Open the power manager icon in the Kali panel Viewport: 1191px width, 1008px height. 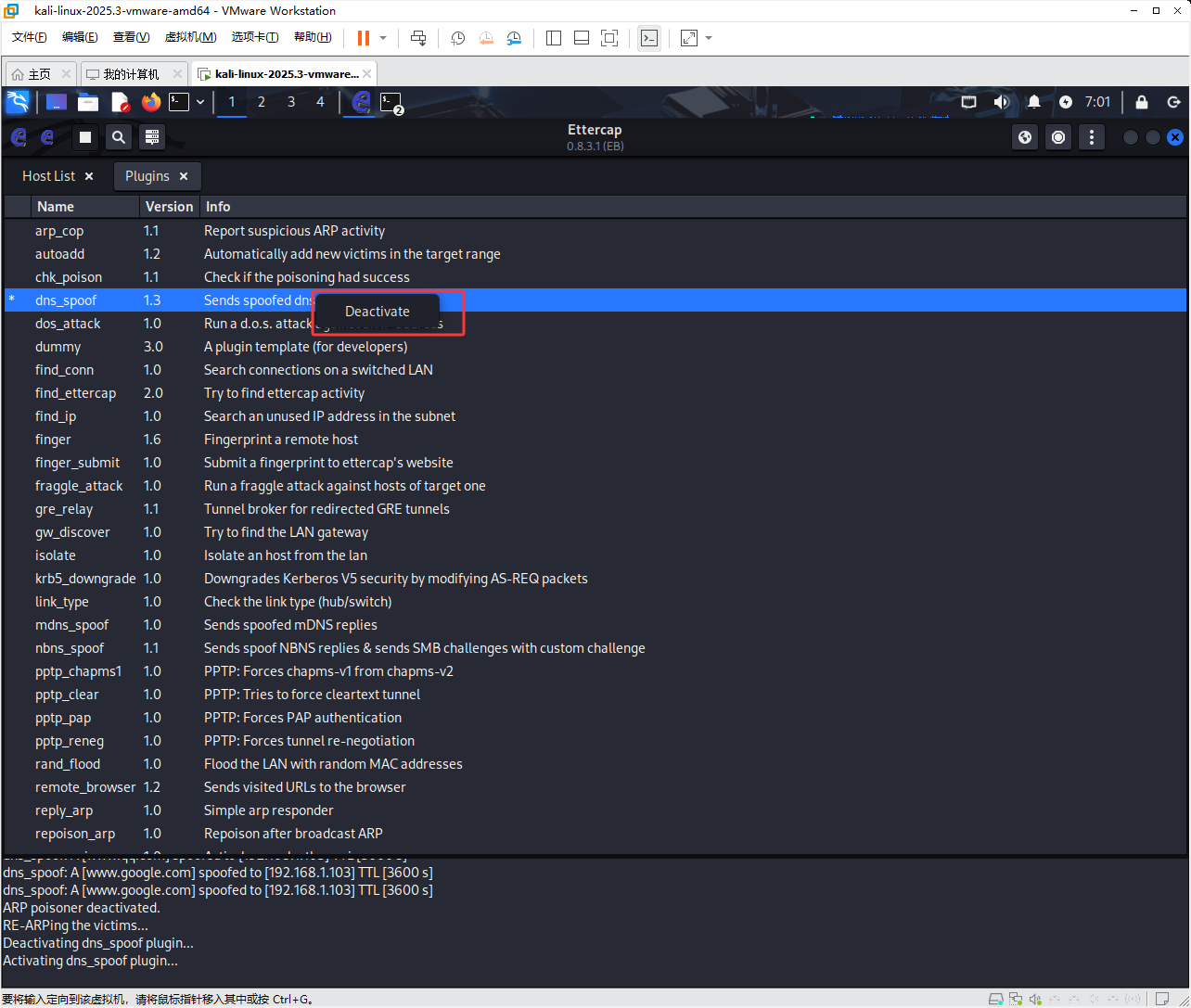tap(1066, 102)
